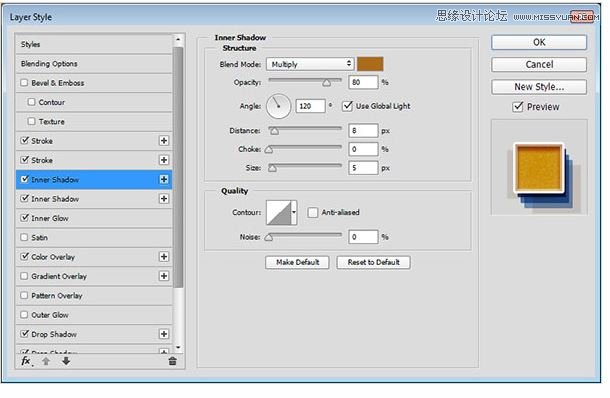The image size is (610, 398).
Task: Uncheck the second Inner Shadow checkbox
Action: 25,198
